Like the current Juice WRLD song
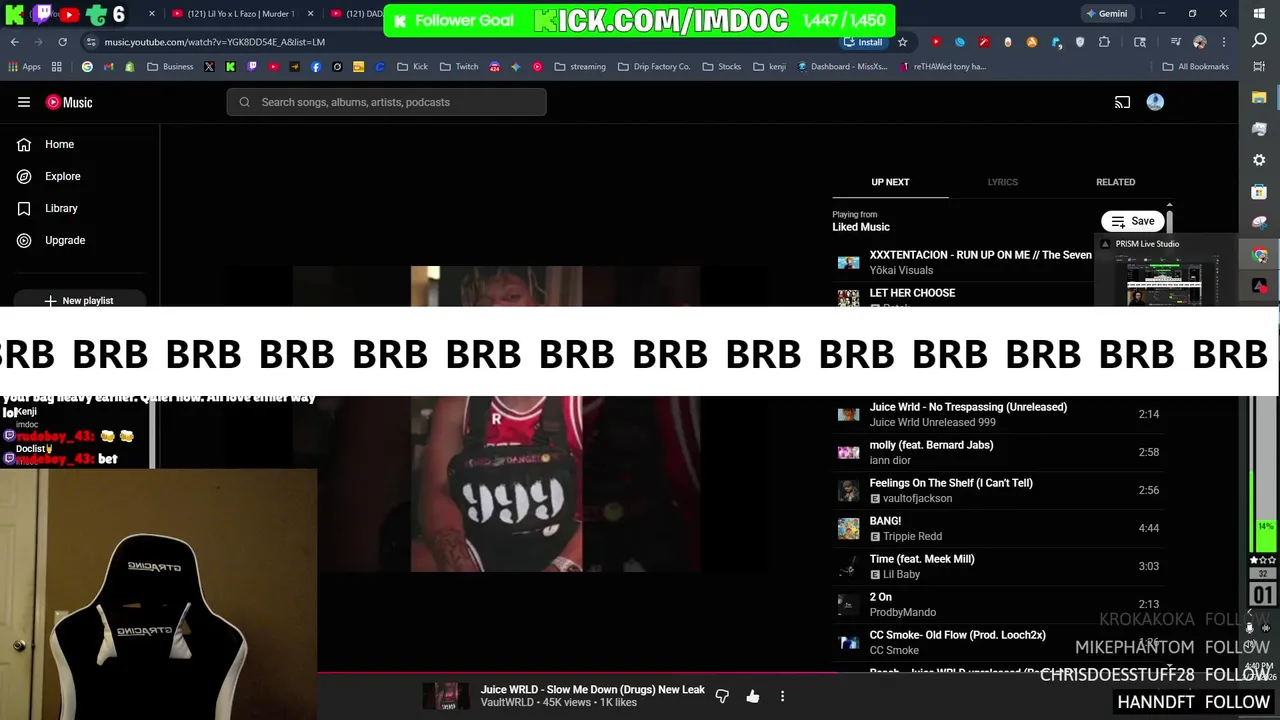Screen dimensions: 1280x720 coord(753,696)
